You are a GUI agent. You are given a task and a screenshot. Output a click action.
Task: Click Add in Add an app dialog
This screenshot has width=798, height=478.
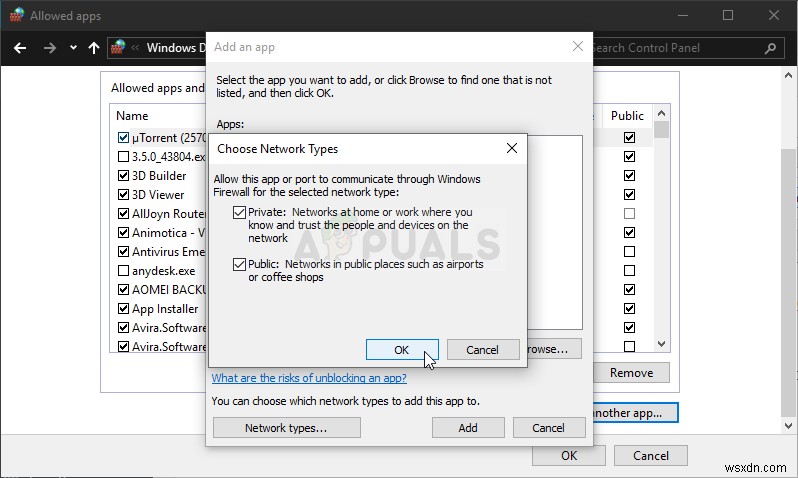(x=468, y=428)
